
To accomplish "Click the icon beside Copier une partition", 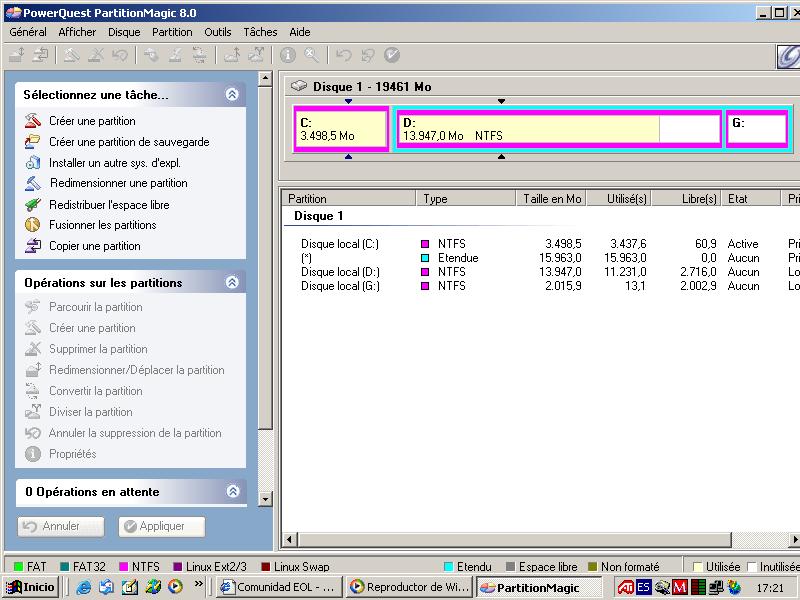I will [33, 245].
